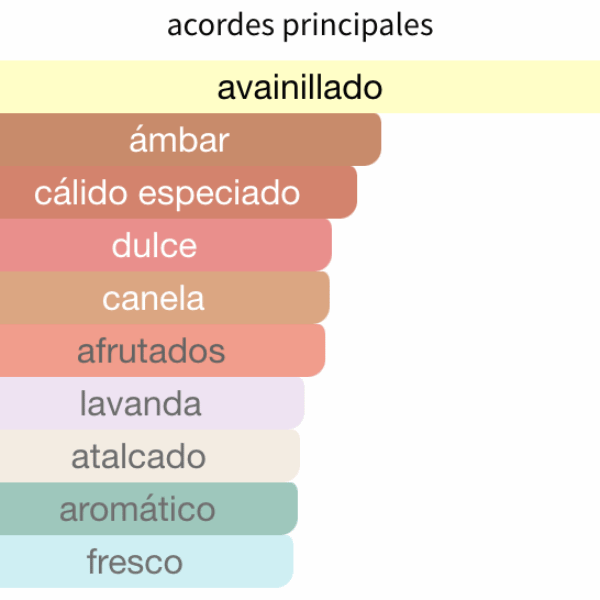This screenshot has width=600, height=600.
Task: Open the cálido especiado accord
Action: click(x=179, y=192)
